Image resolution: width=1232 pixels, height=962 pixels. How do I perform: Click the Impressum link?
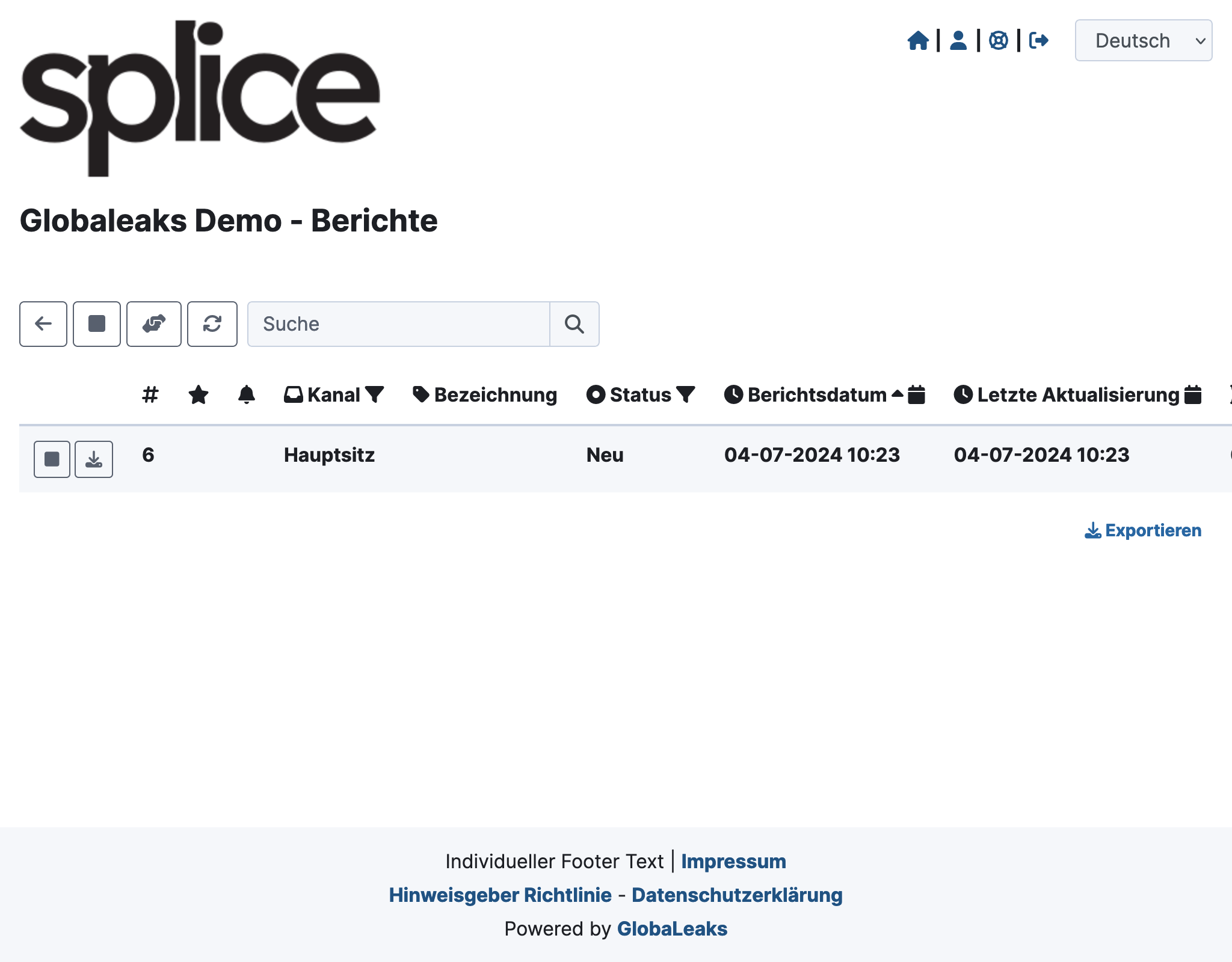732,861
